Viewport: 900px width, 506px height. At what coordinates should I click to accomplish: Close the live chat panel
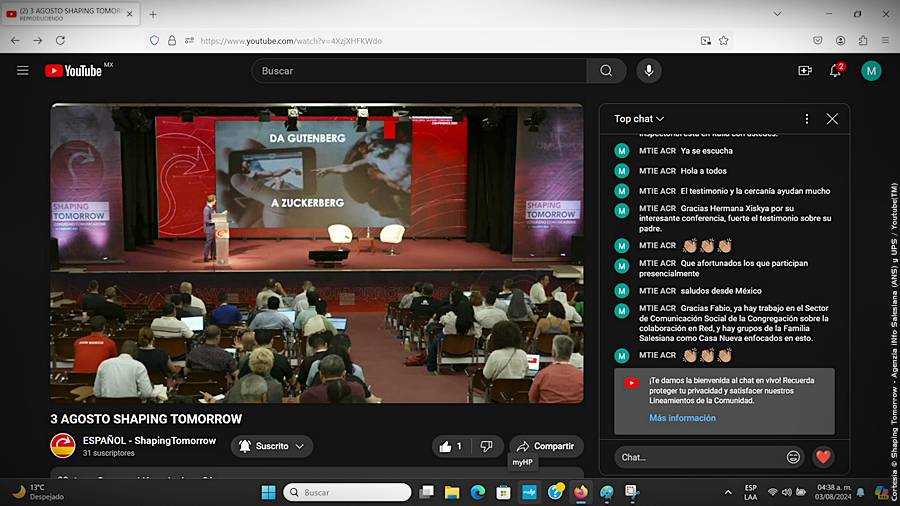(832, 119)
